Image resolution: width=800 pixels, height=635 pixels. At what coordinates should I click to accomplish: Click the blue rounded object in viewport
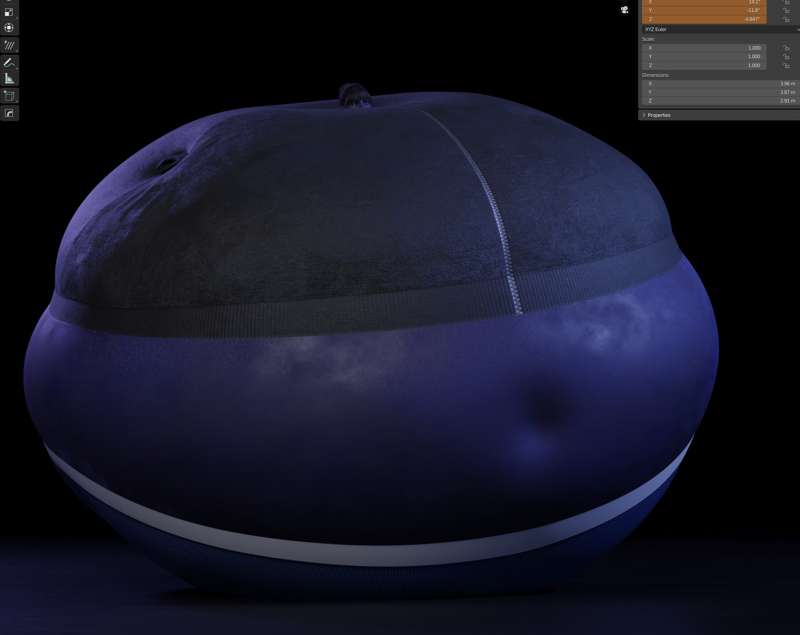tap(372, 347)
